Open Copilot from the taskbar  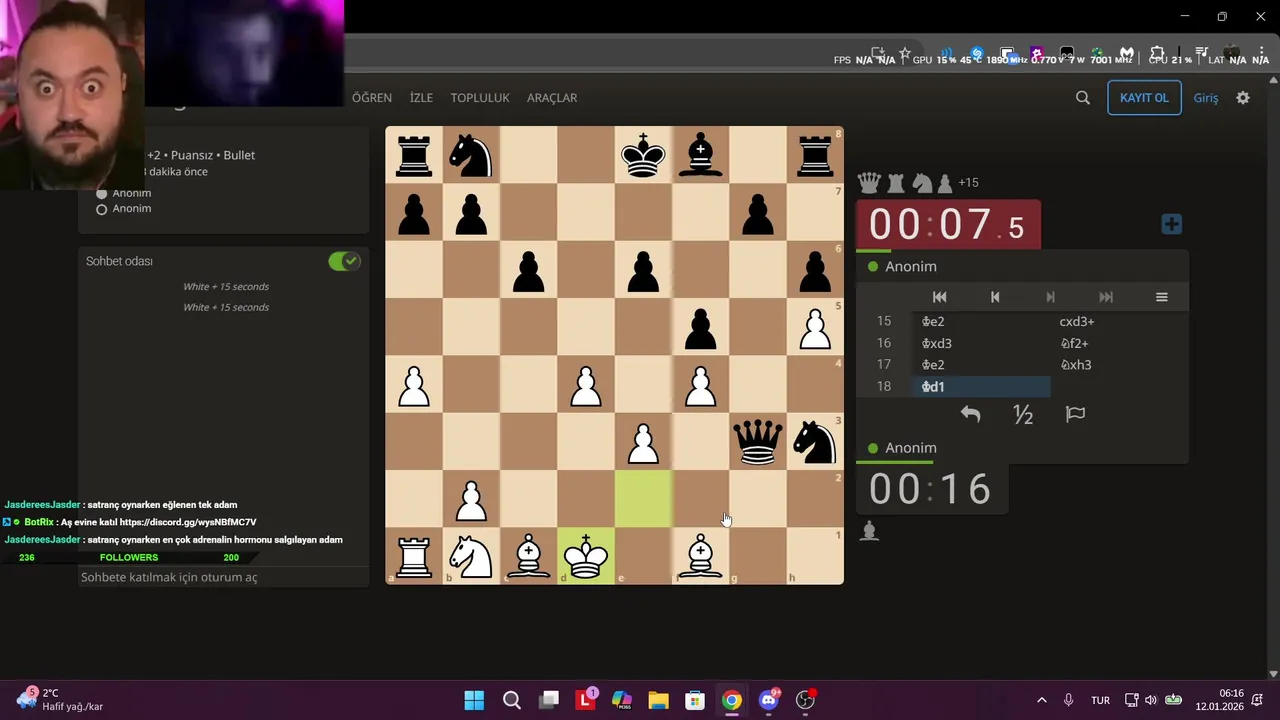pos(622,700)
